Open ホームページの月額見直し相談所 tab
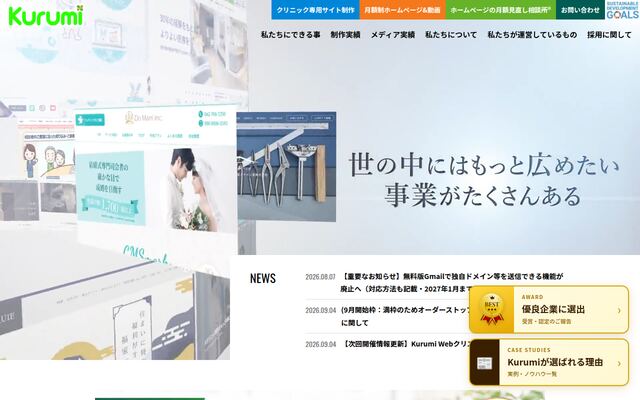Image resolution: width=640 pixels, height=400 pixels. click(501, 10)
